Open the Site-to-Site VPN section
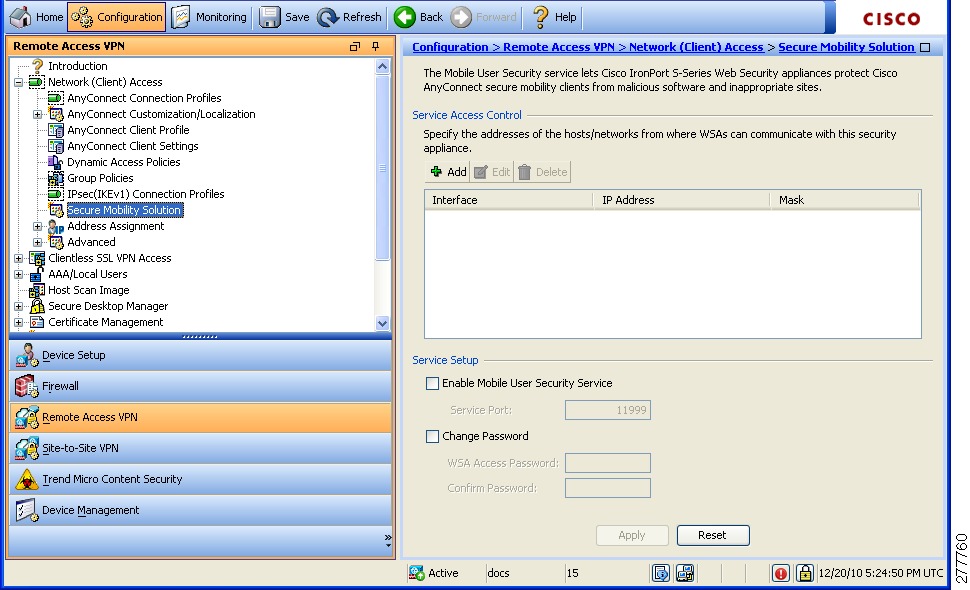970x590 pixels. (200, 448)
